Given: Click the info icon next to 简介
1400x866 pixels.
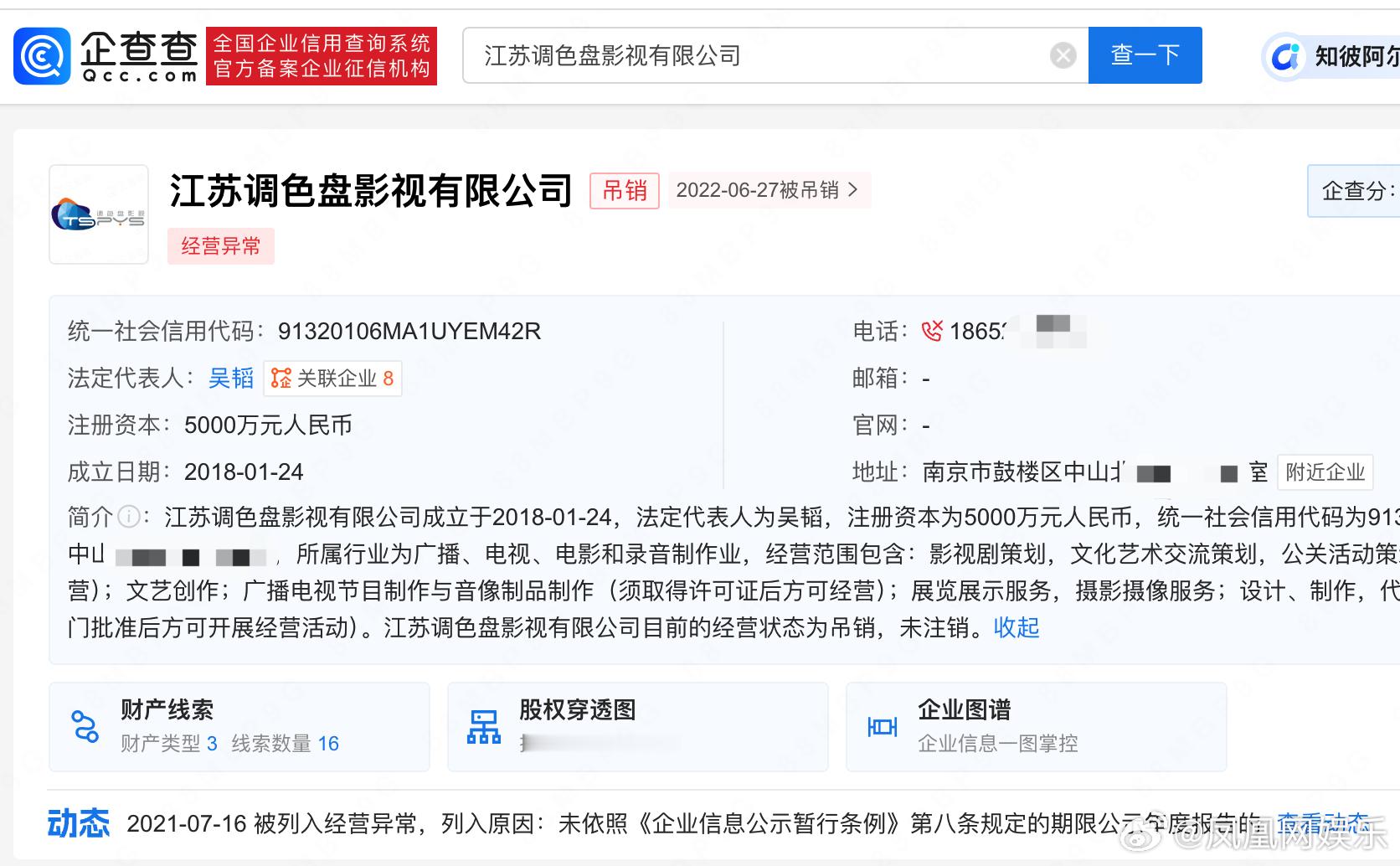Looking at the screenshot, I should click(128, 517).
